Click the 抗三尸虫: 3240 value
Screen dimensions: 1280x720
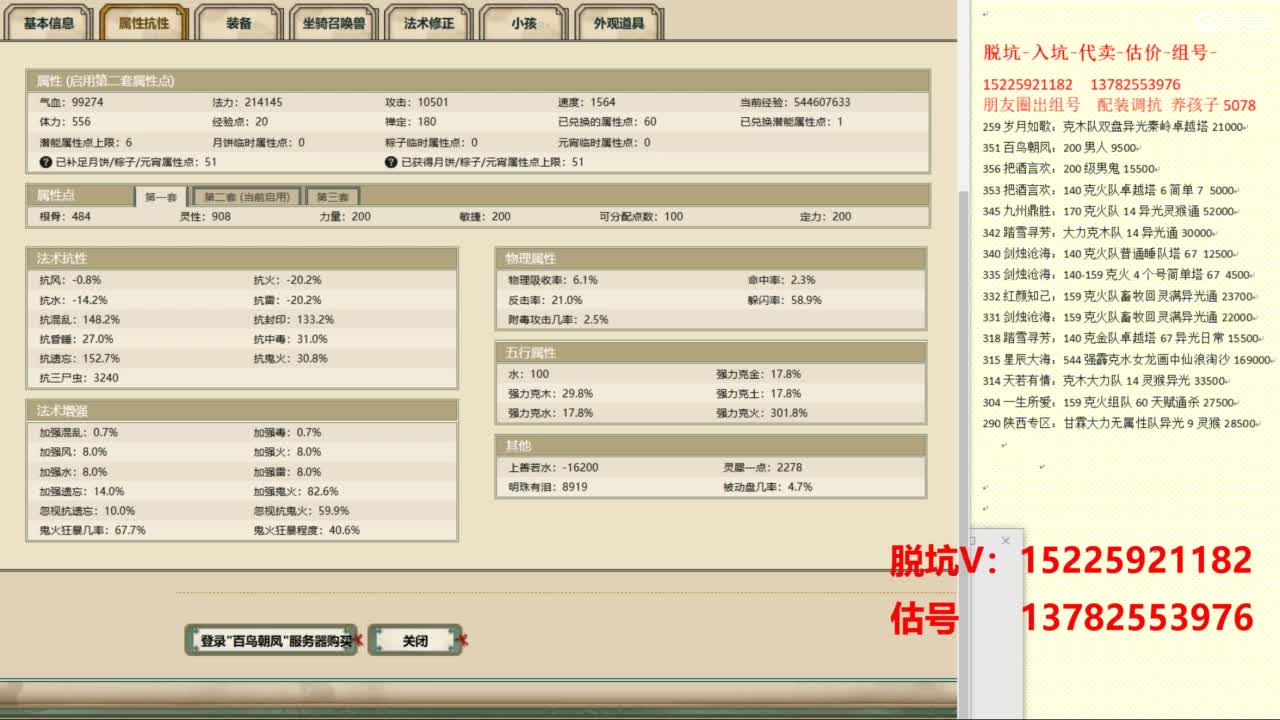79,378
